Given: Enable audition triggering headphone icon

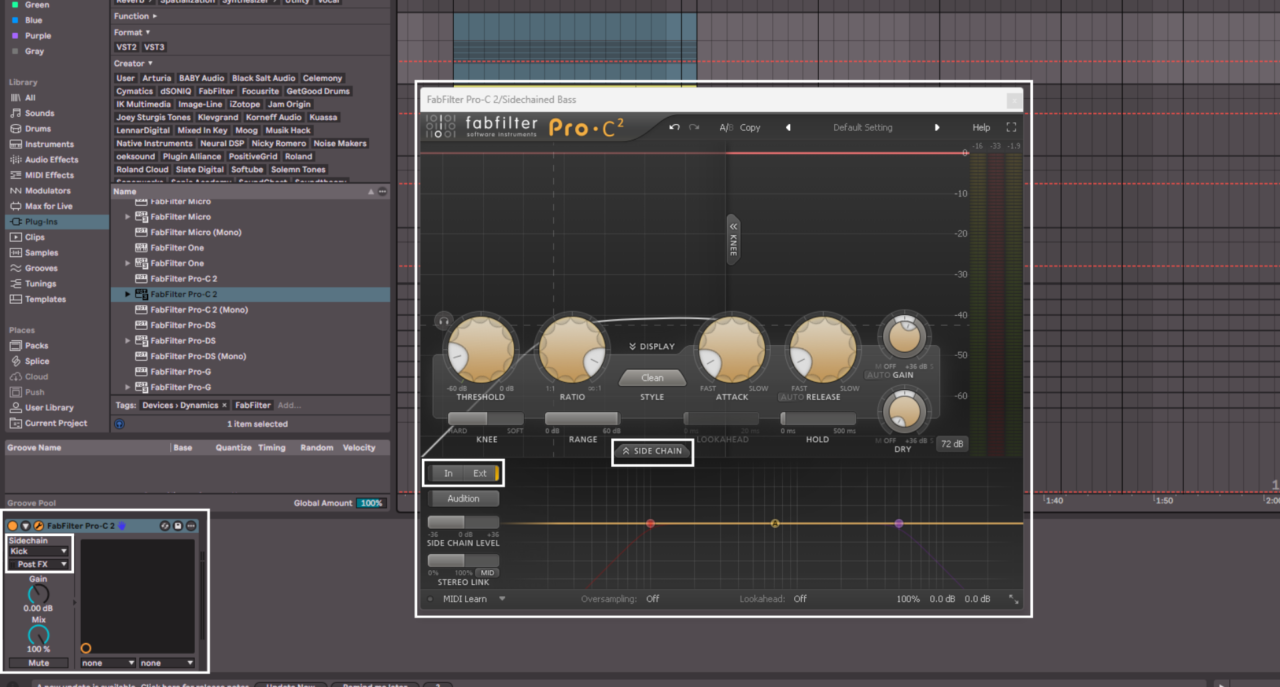Looking at the screenshot, I should (x=443, y=321).
